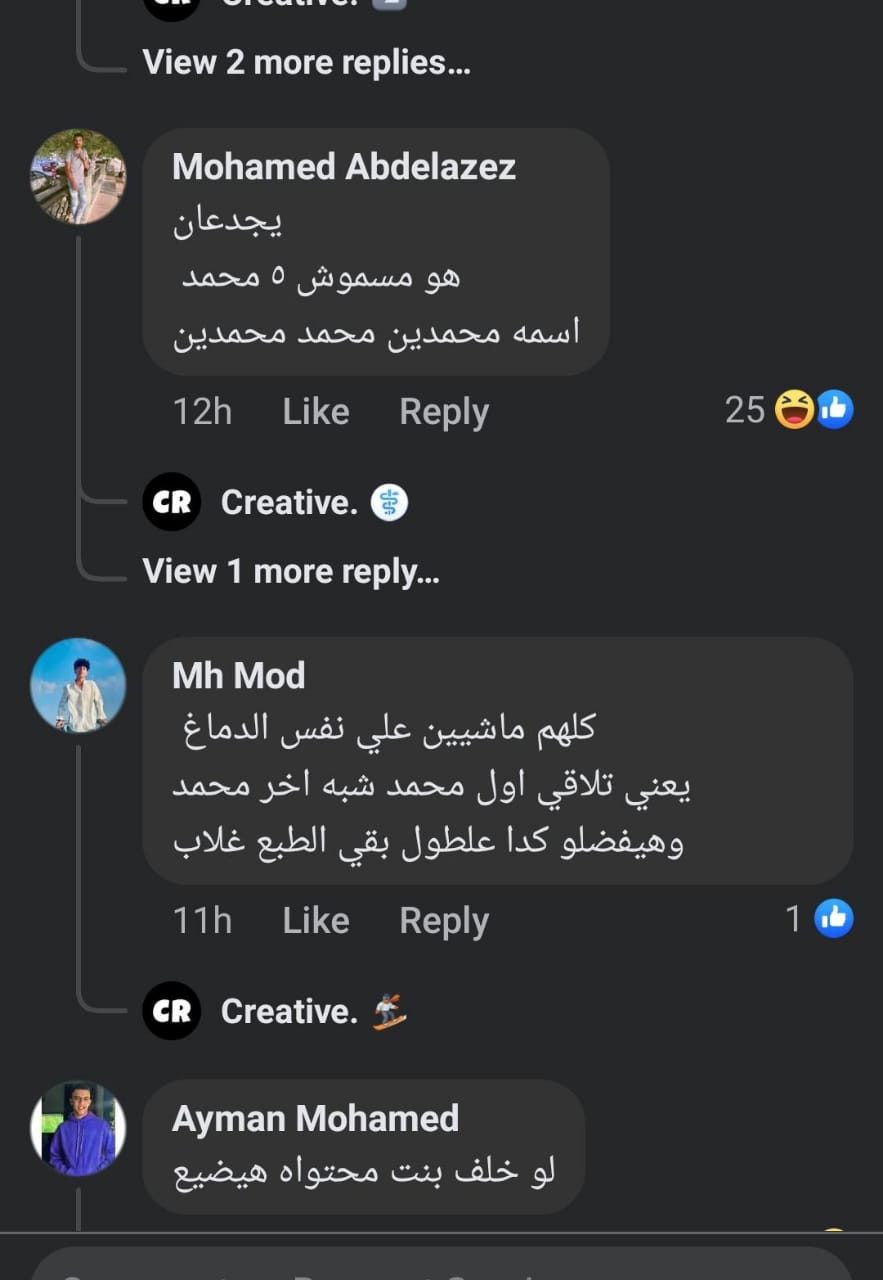View the 25 reactions count
Viewport: 883px width, 1280px height.
[745, 410]
